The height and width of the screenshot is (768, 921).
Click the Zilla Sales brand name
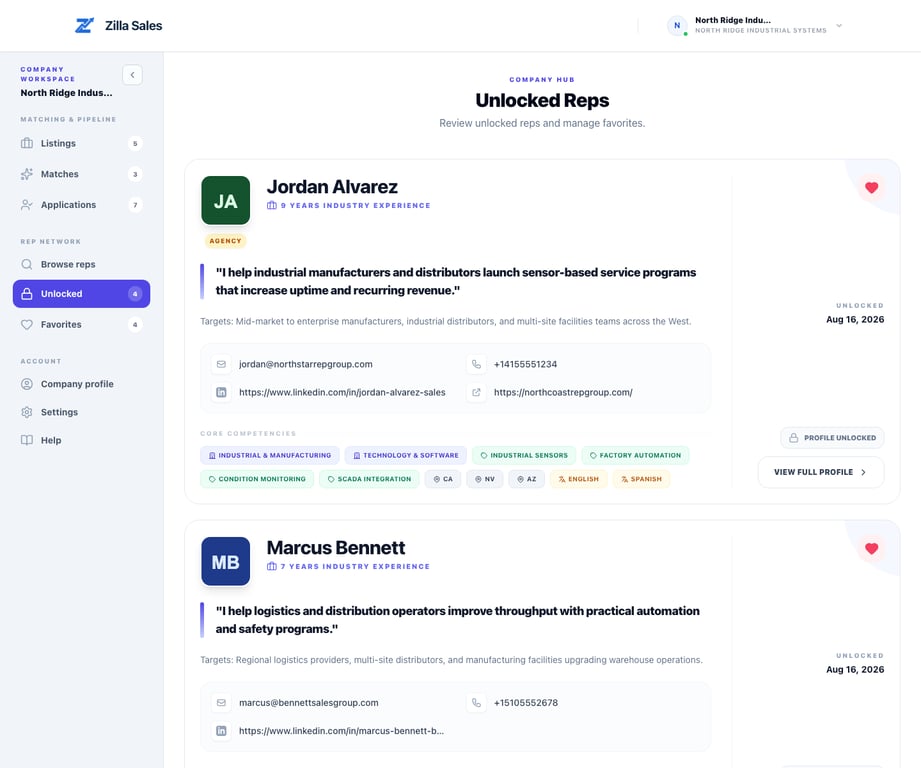tap(133, 26)
